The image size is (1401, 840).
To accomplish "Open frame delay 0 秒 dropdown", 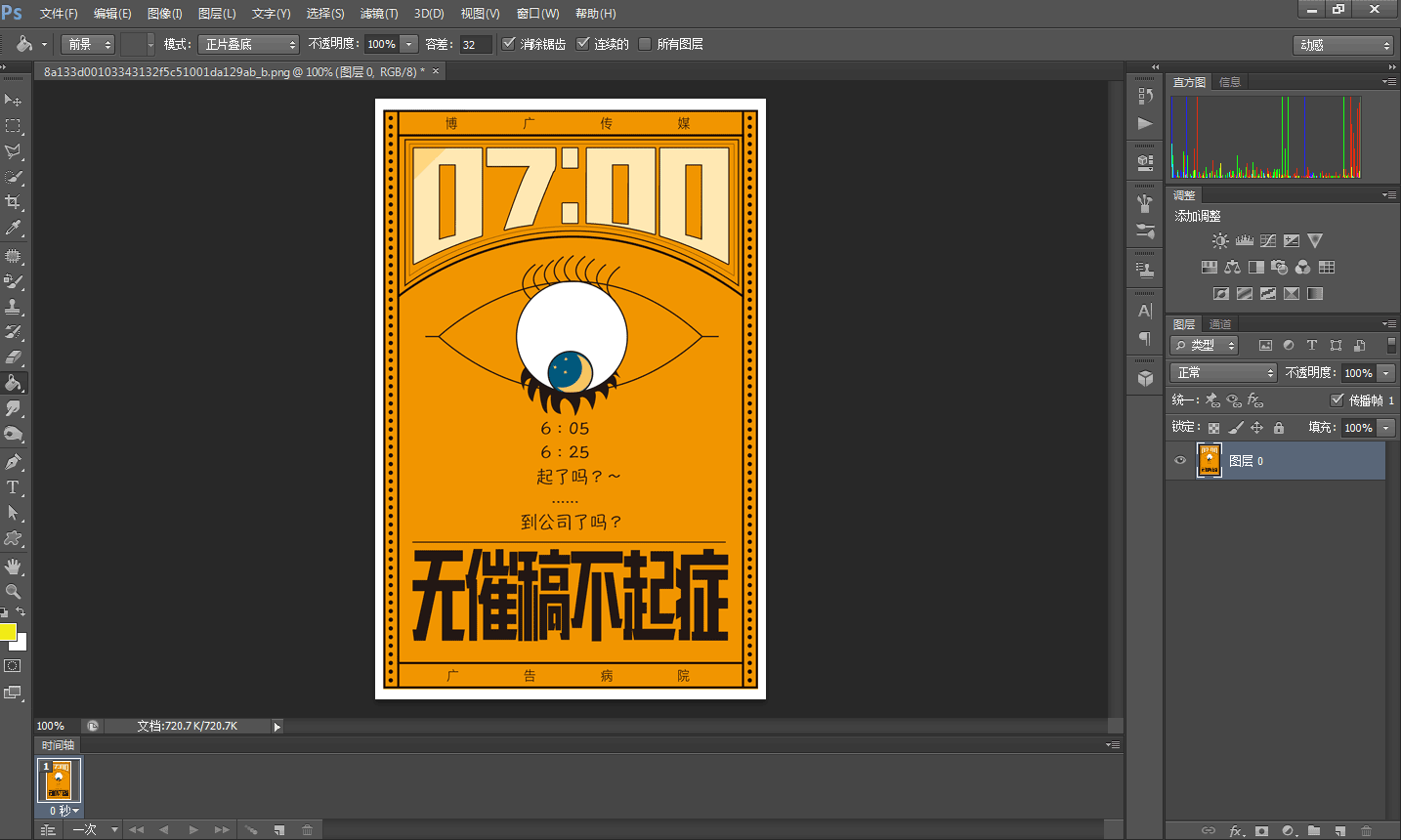I will coord(64,811).
